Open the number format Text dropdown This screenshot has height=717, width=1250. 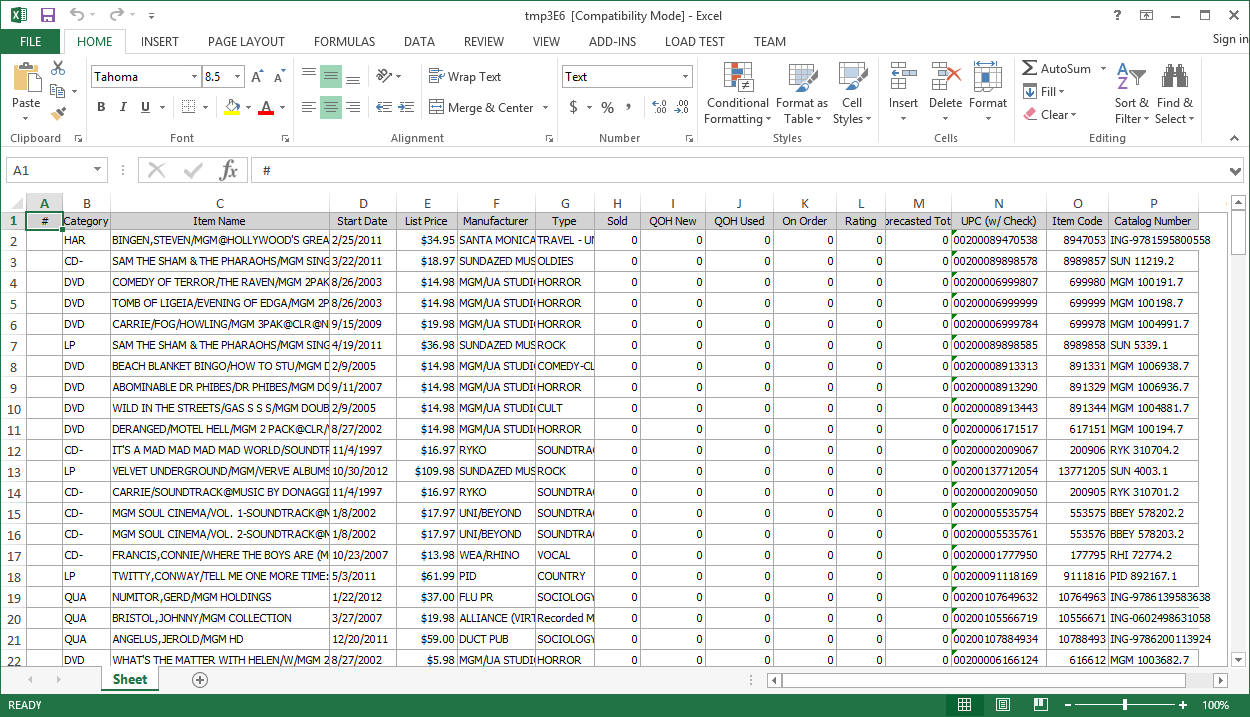click(x=686, y=77)
